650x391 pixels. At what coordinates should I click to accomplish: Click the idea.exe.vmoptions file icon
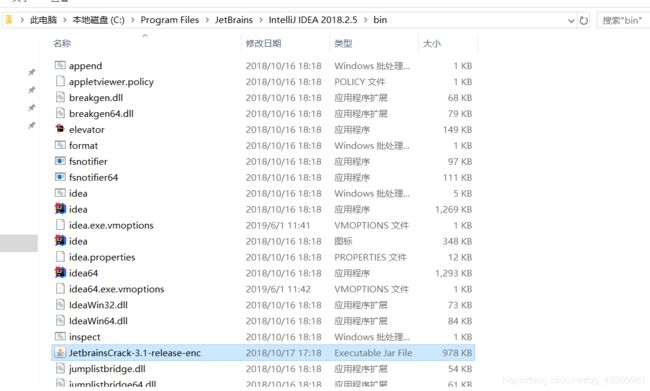tap(61, 224)
